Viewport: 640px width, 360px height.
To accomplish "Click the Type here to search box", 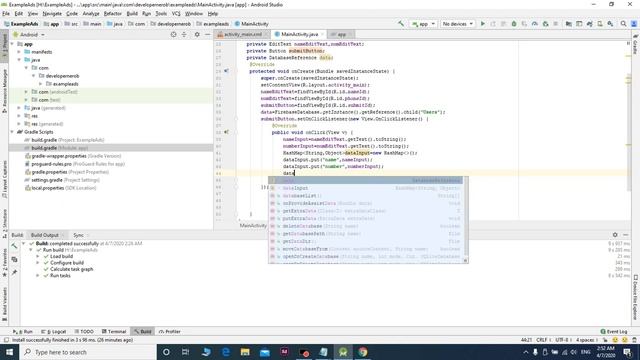I will pyautogui.click(x=88, y=352).
